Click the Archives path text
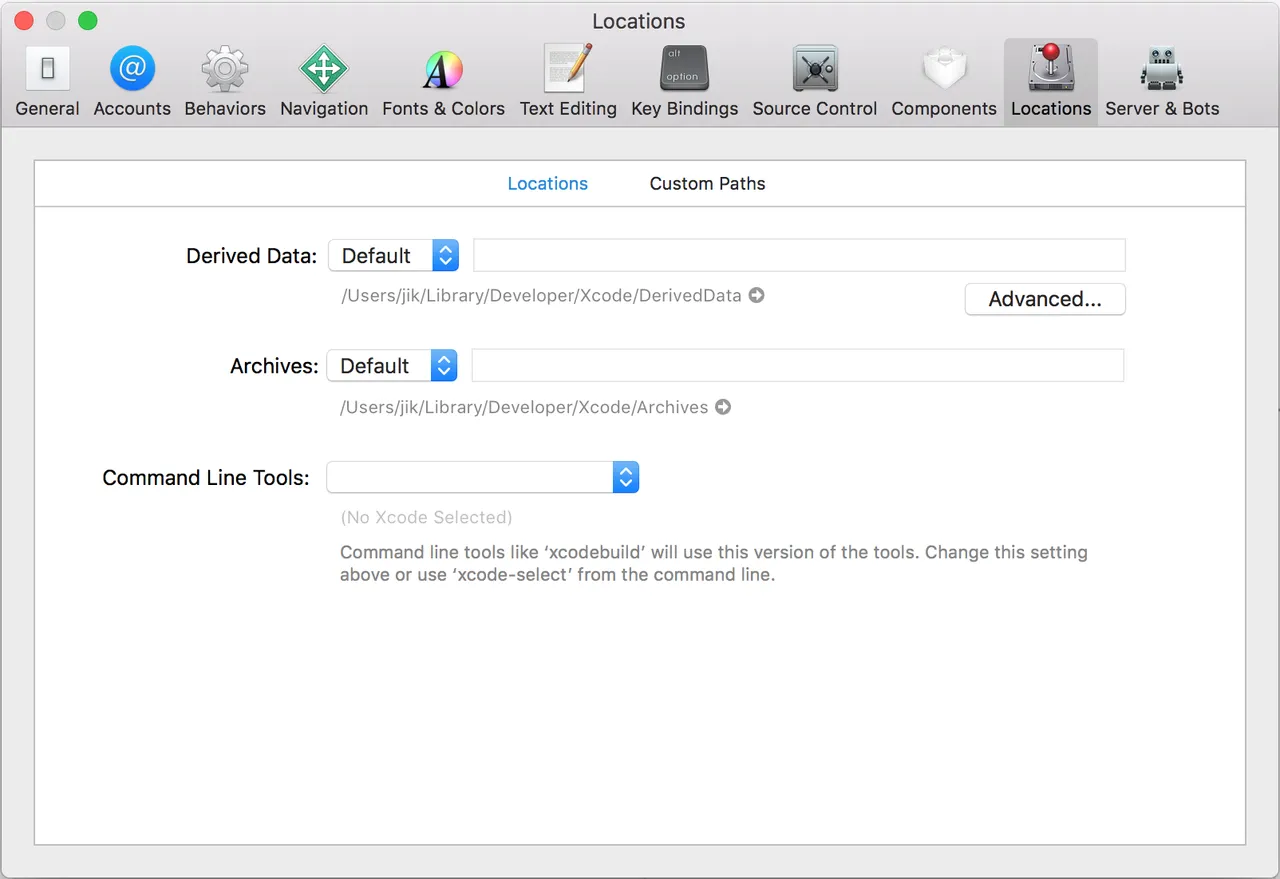The image size is (1280, 879). [524, 407]
